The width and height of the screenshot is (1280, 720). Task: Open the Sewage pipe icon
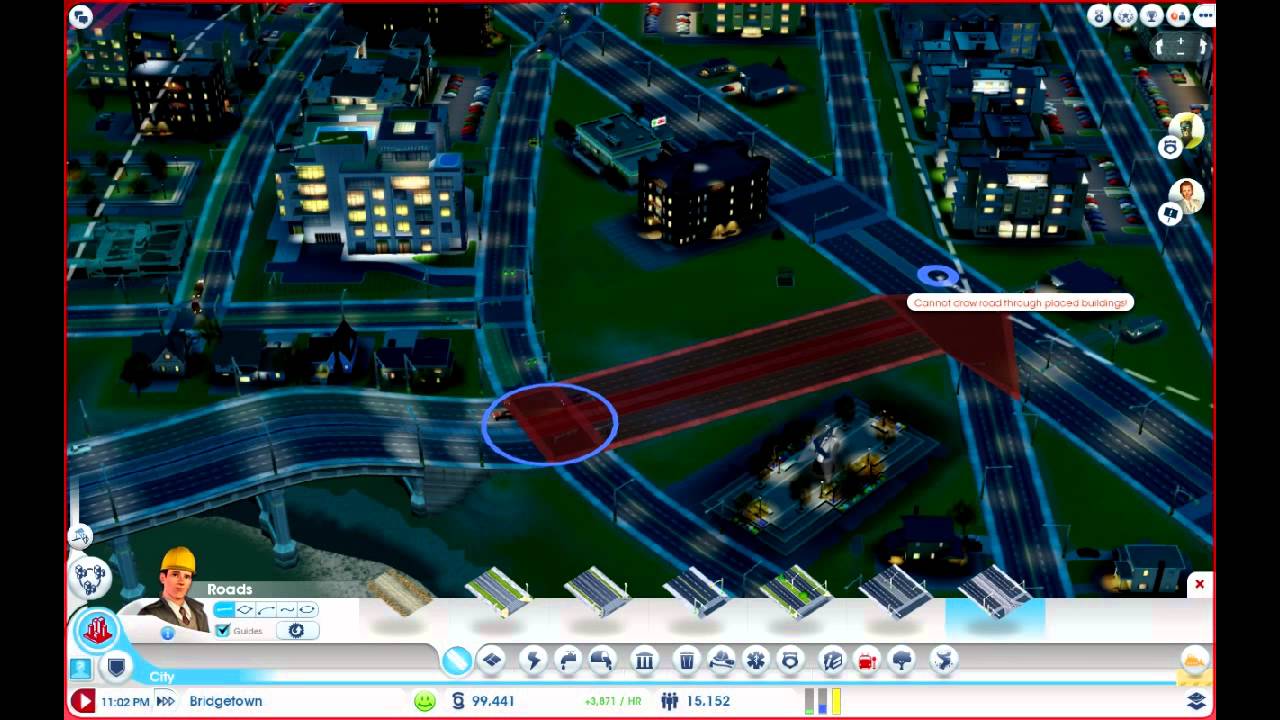[602, 660]
